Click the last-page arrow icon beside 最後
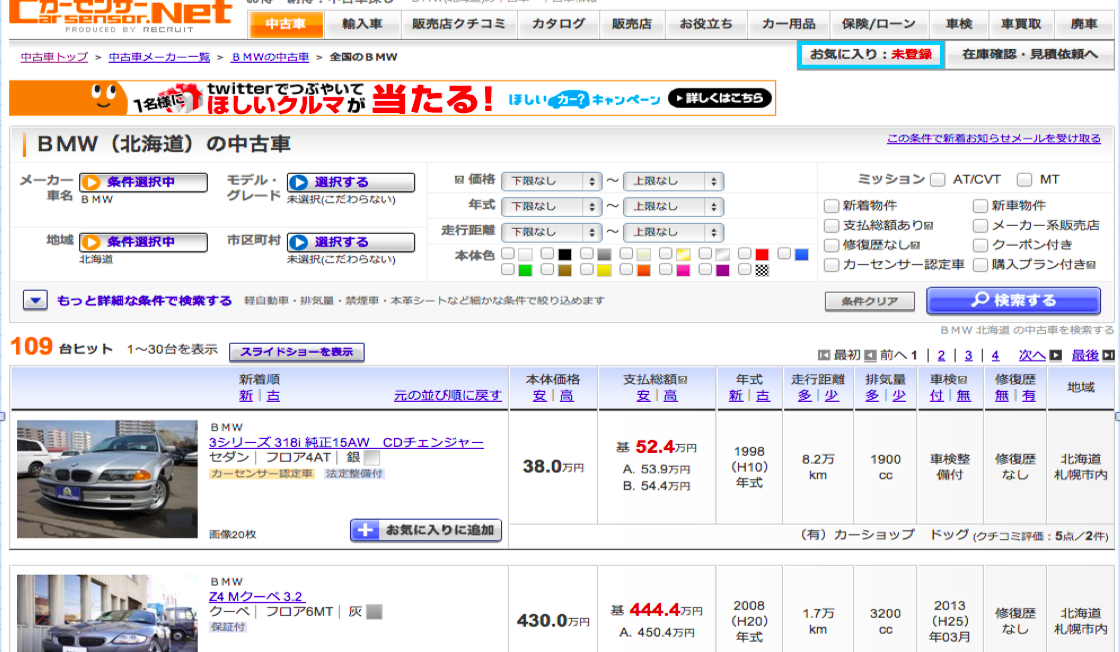This screenshot has width=1120, height=652. tap(1108, 355)
